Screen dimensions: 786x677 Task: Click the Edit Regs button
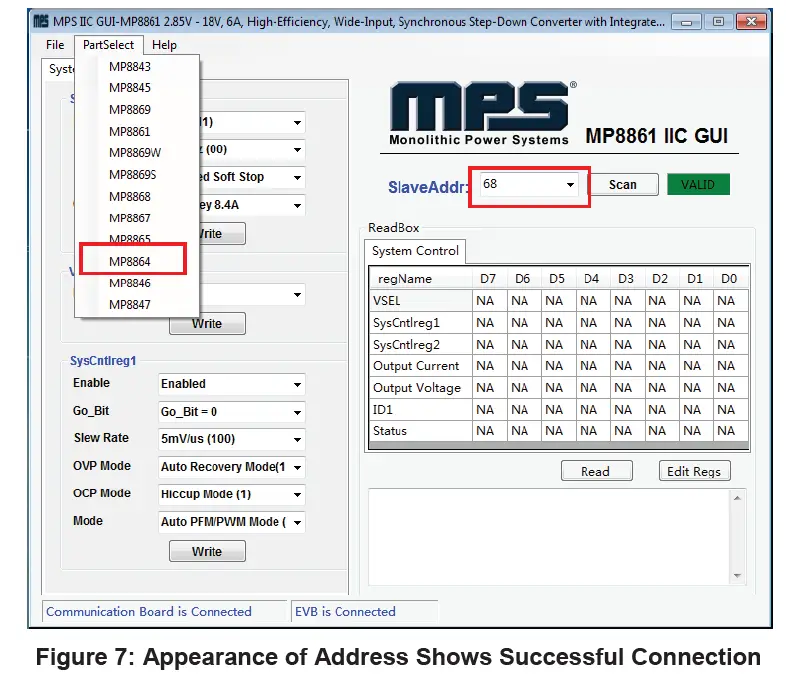(694, 472)
